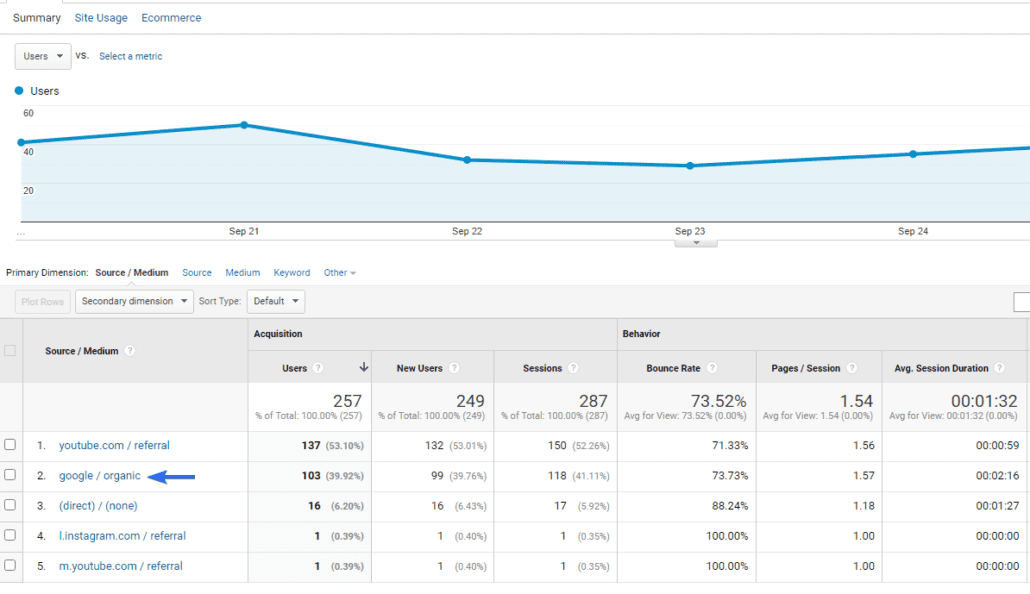
Task: Click the Users chart legend dot
Action: pyautogui.click(x=19, y=91)
